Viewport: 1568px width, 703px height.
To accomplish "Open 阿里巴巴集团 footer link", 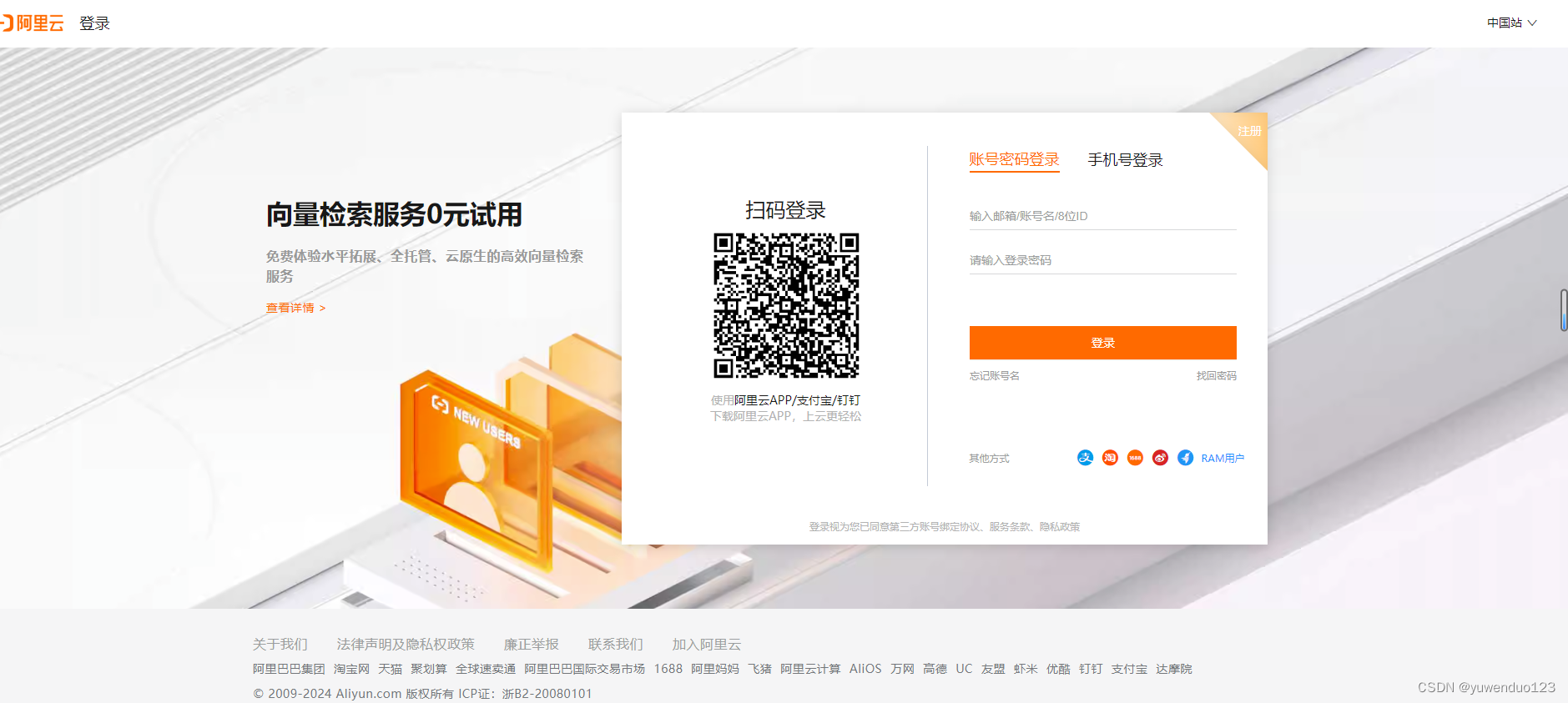I will point(289,669).
